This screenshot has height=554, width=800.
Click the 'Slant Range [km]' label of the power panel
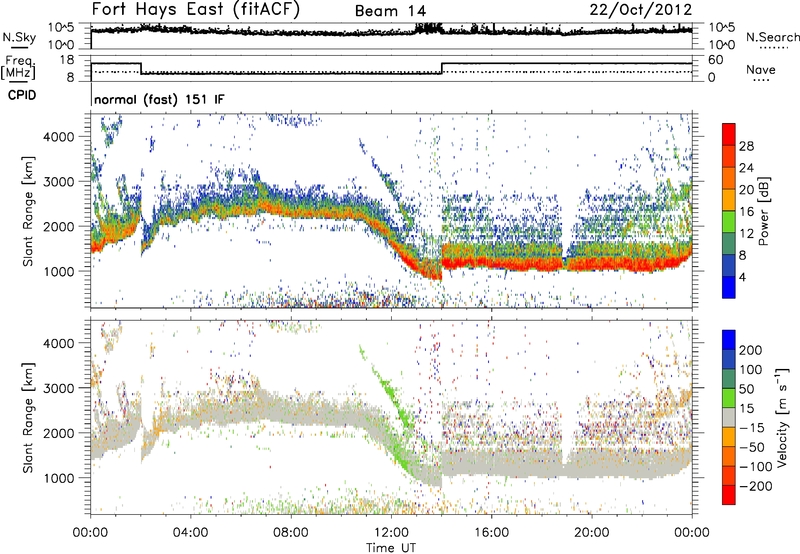click(28, 211)
